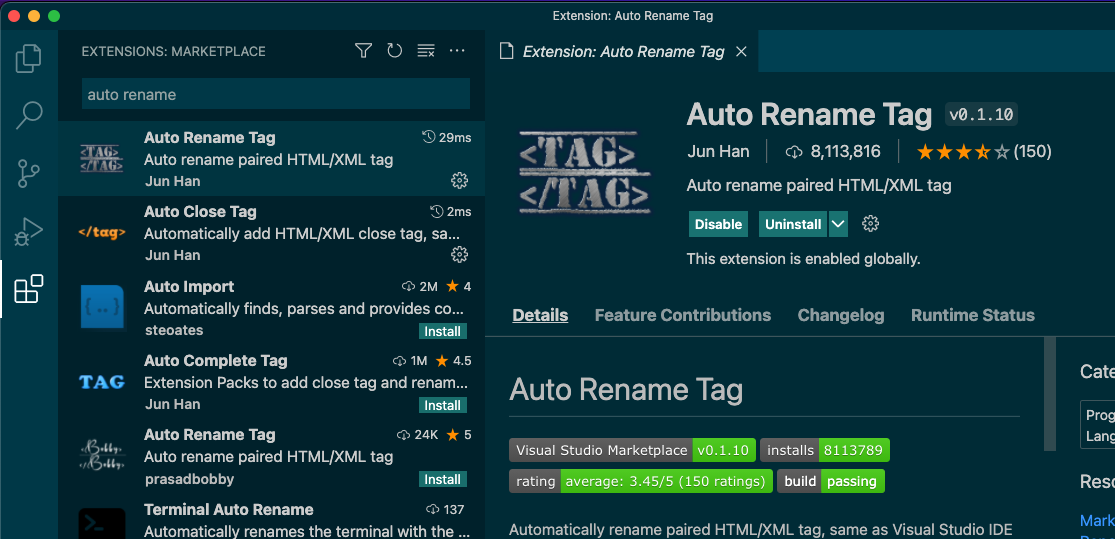Select the Extension: Auto Rename Tag editor tab

point(622,51)
